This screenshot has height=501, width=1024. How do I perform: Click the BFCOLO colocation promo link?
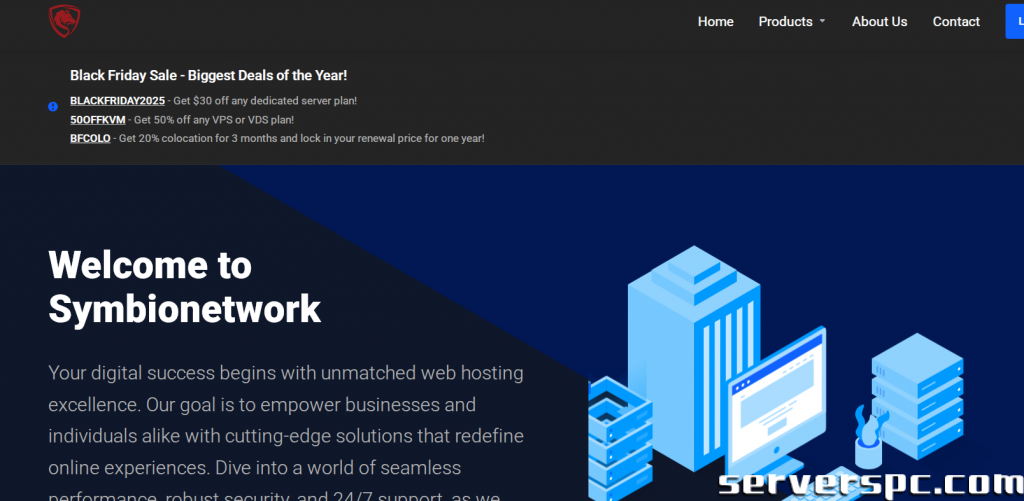click(91, 138)
